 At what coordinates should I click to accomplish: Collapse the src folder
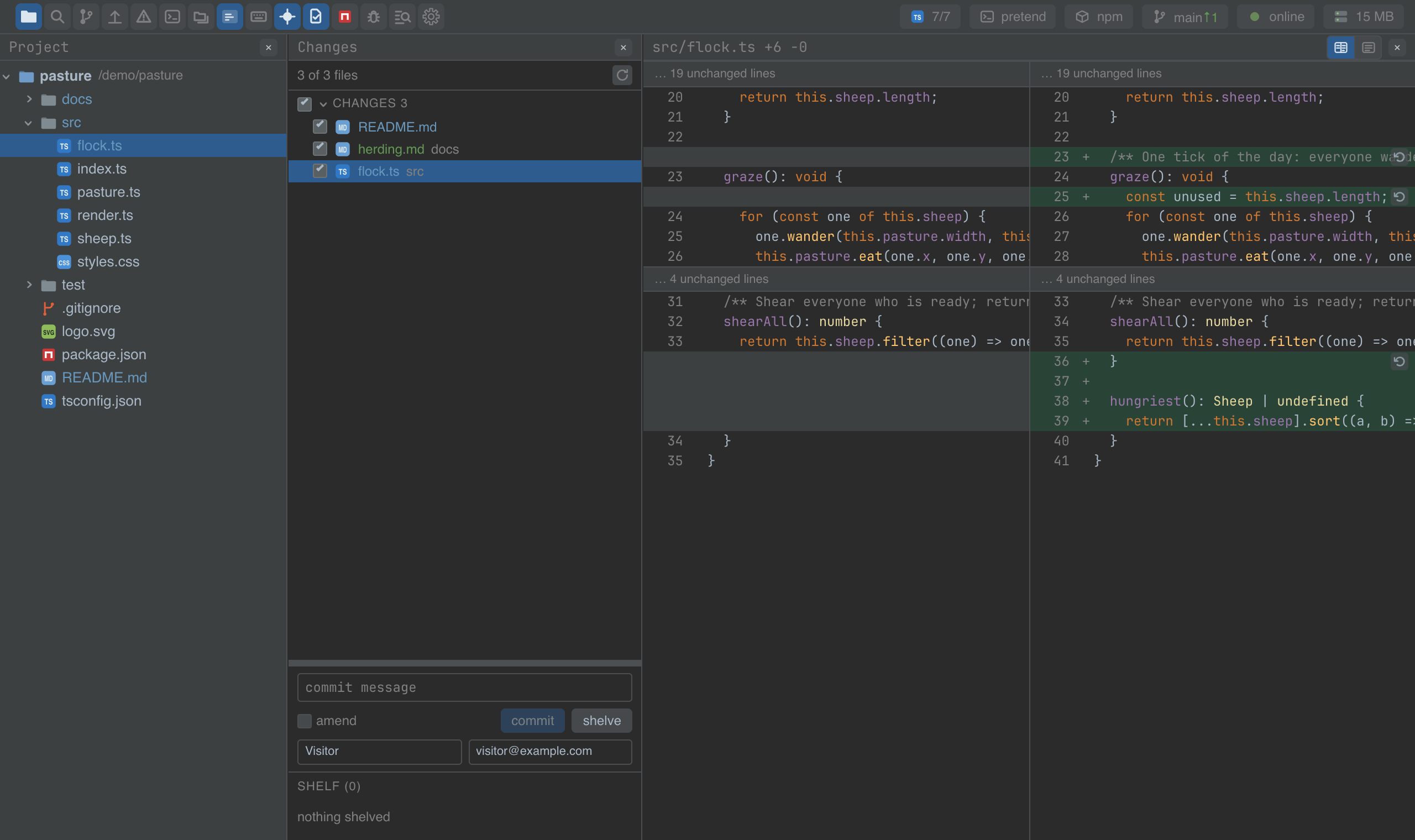(x=29, y=122)
